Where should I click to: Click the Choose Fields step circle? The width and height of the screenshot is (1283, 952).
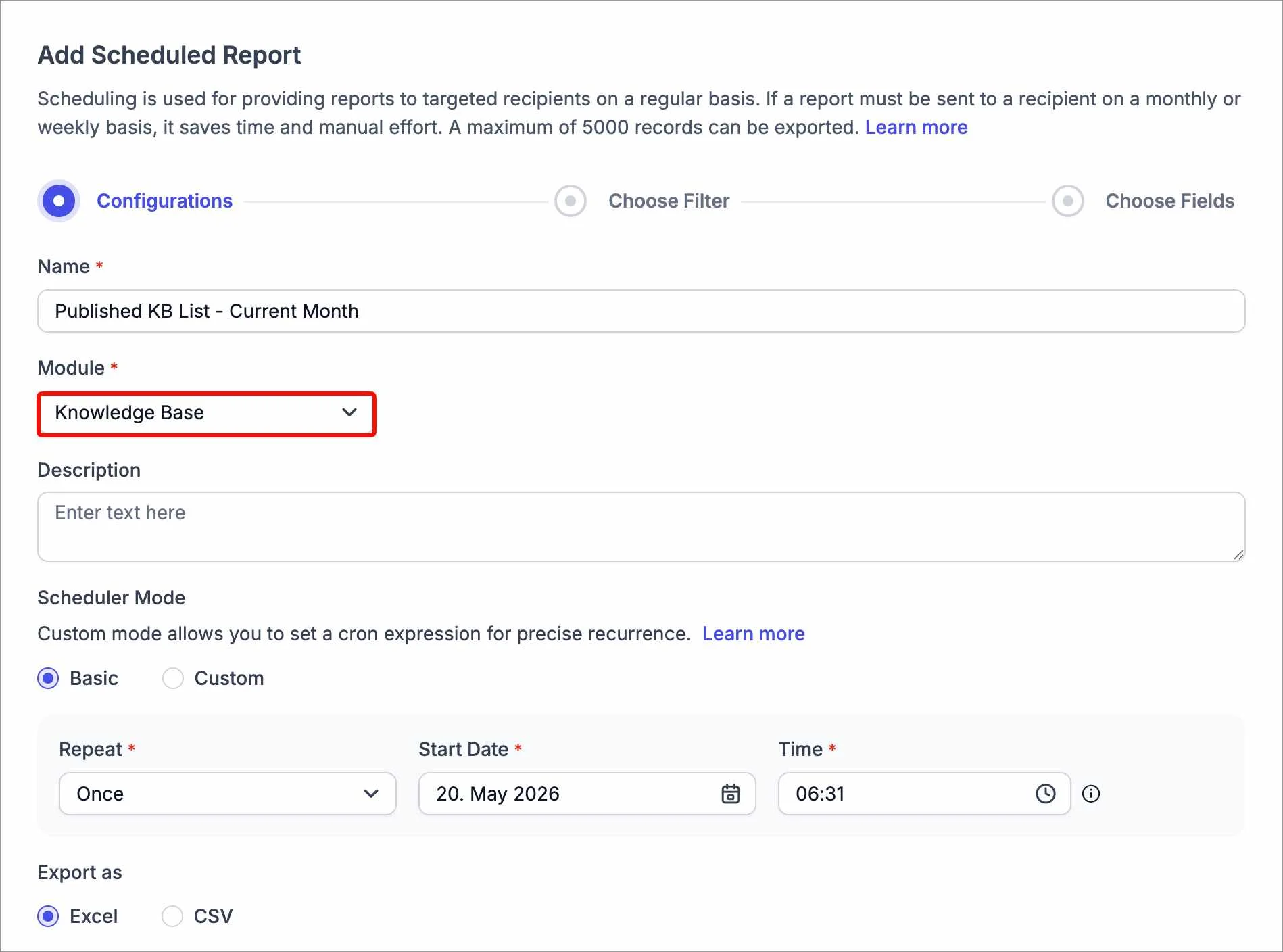tap(1068, 201)
